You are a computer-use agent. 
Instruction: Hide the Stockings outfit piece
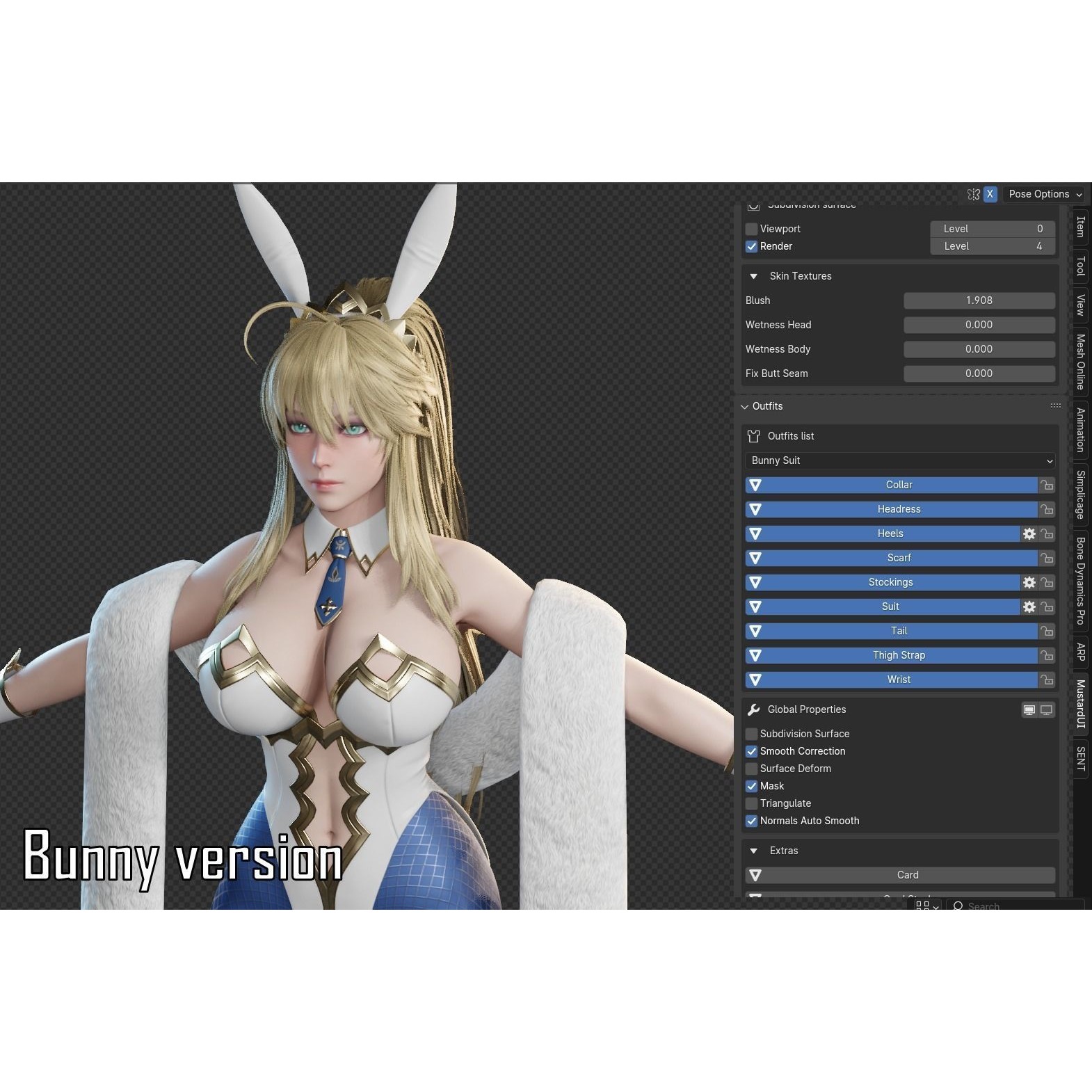tap(883, 582)
